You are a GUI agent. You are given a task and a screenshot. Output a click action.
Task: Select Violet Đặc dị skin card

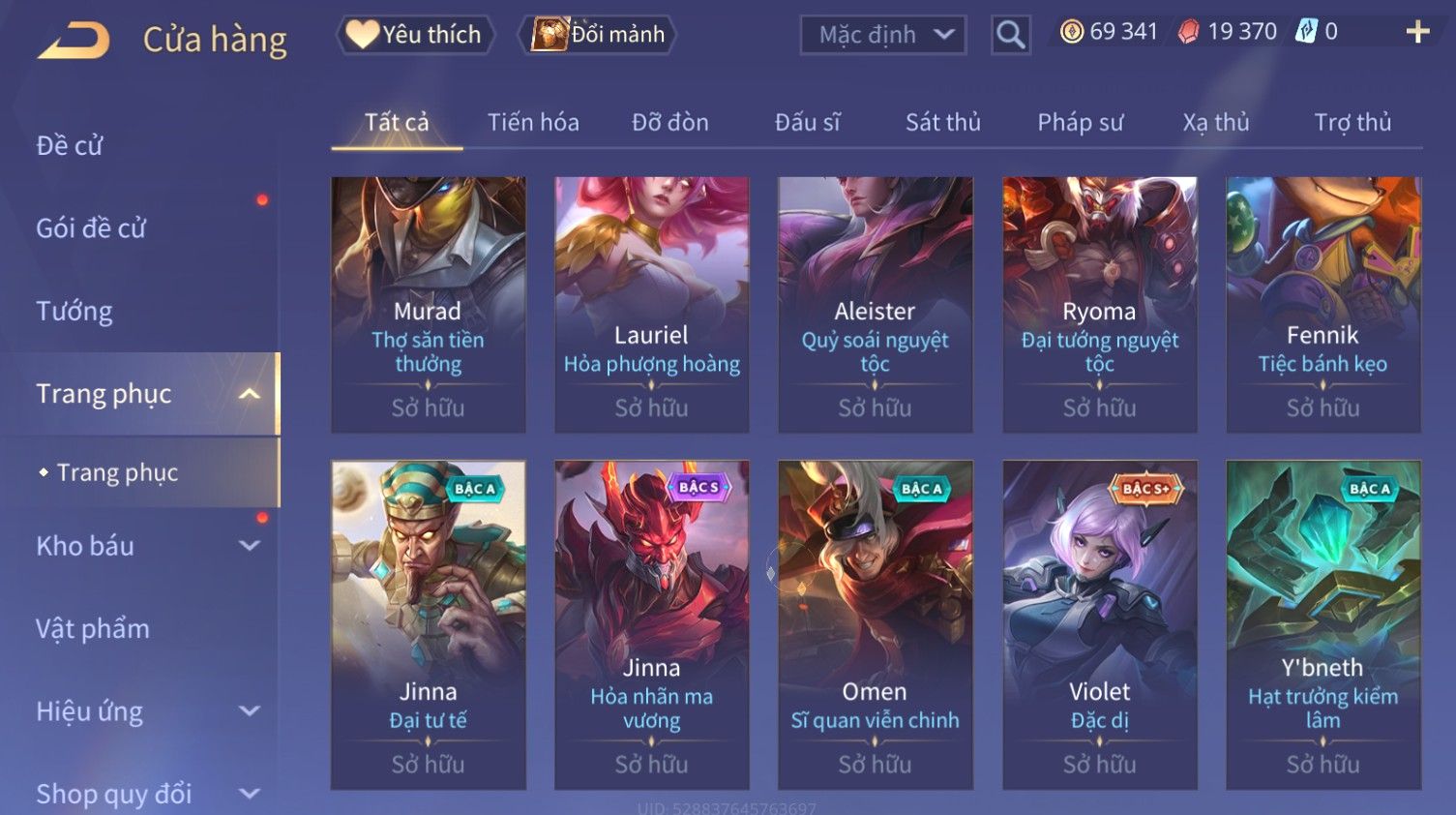(1100, 625)
